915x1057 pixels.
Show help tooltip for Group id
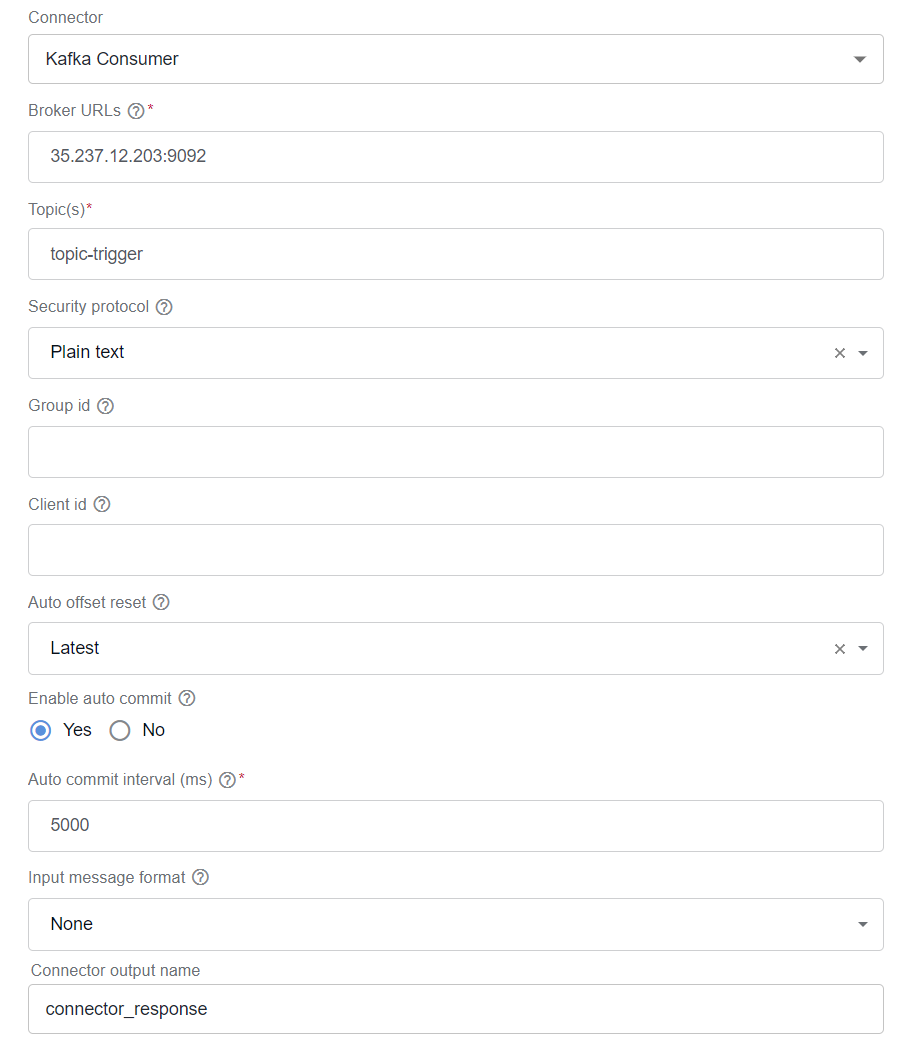coord(105,406)
